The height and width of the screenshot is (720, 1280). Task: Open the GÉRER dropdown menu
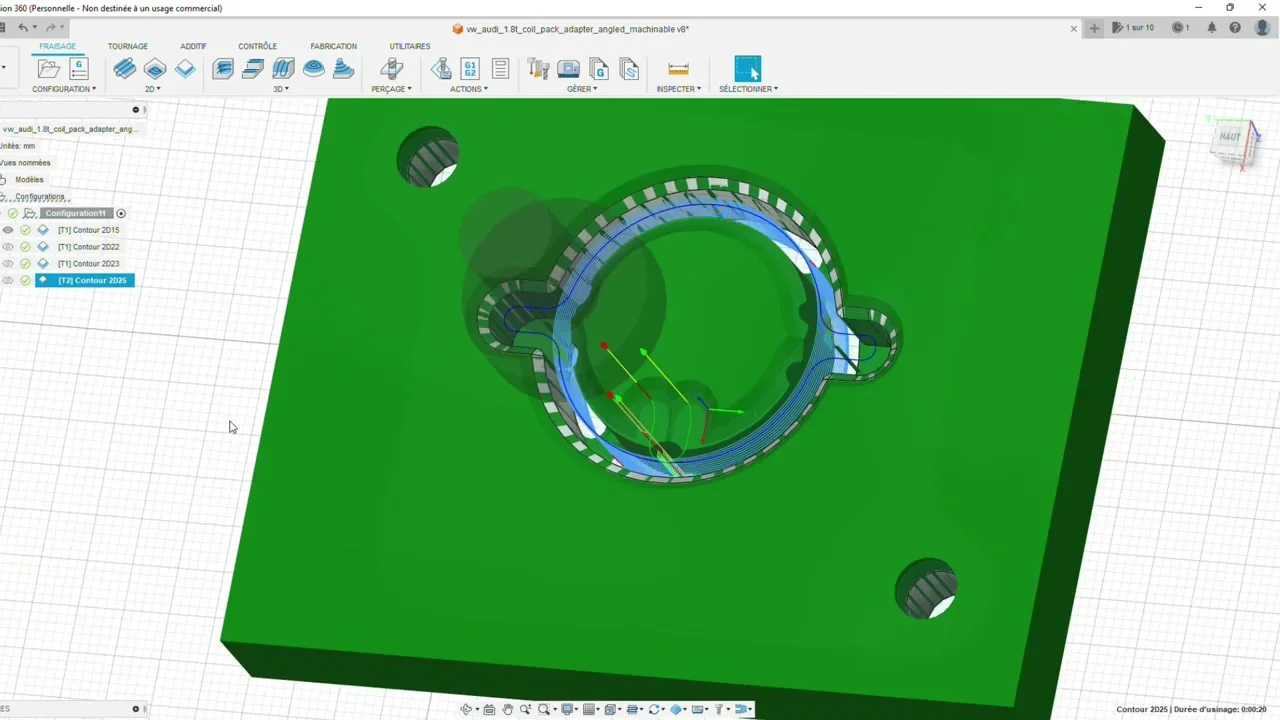tap(582, 89)
